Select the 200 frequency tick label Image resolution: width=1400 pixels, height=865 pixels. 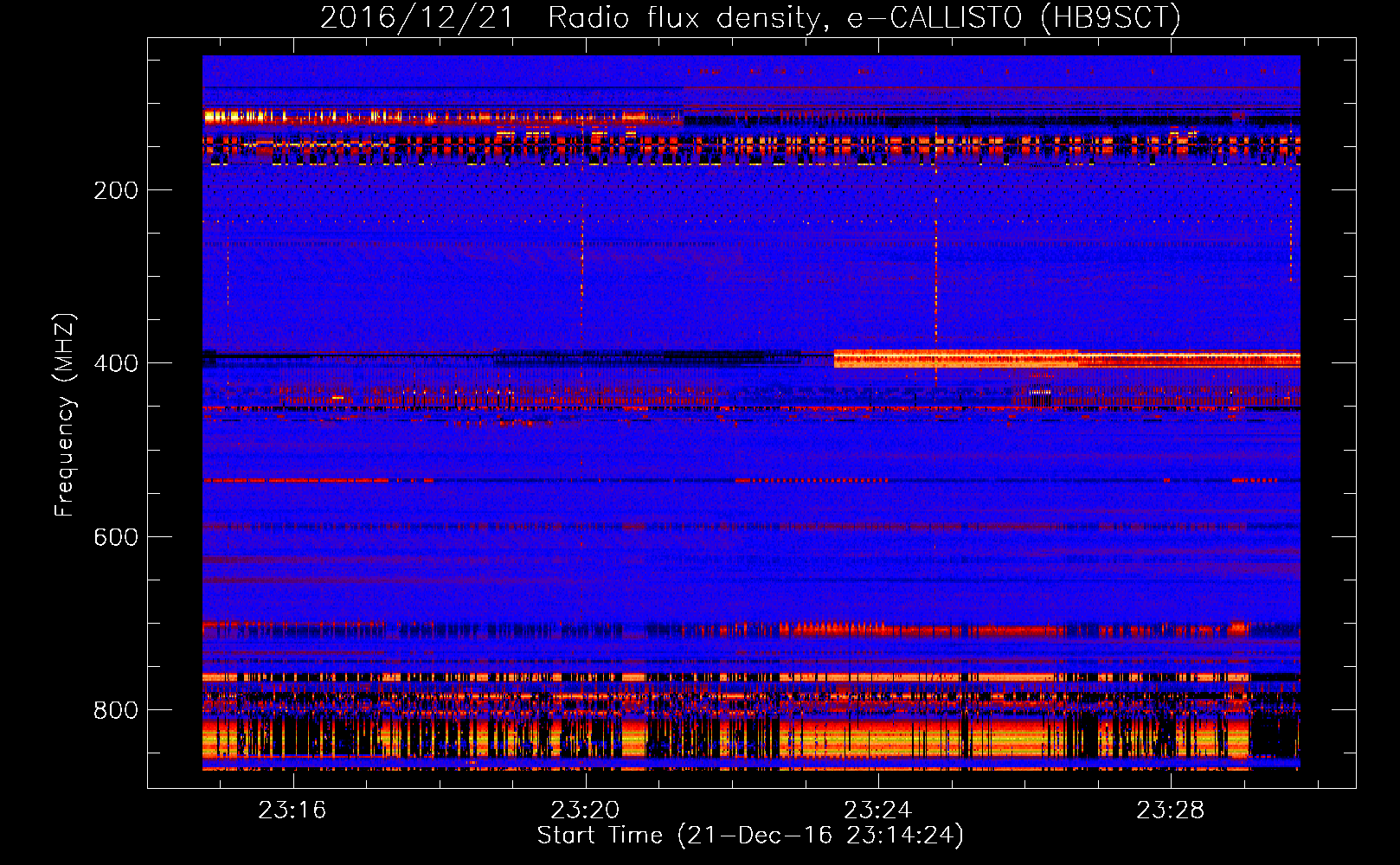[116, 190]
